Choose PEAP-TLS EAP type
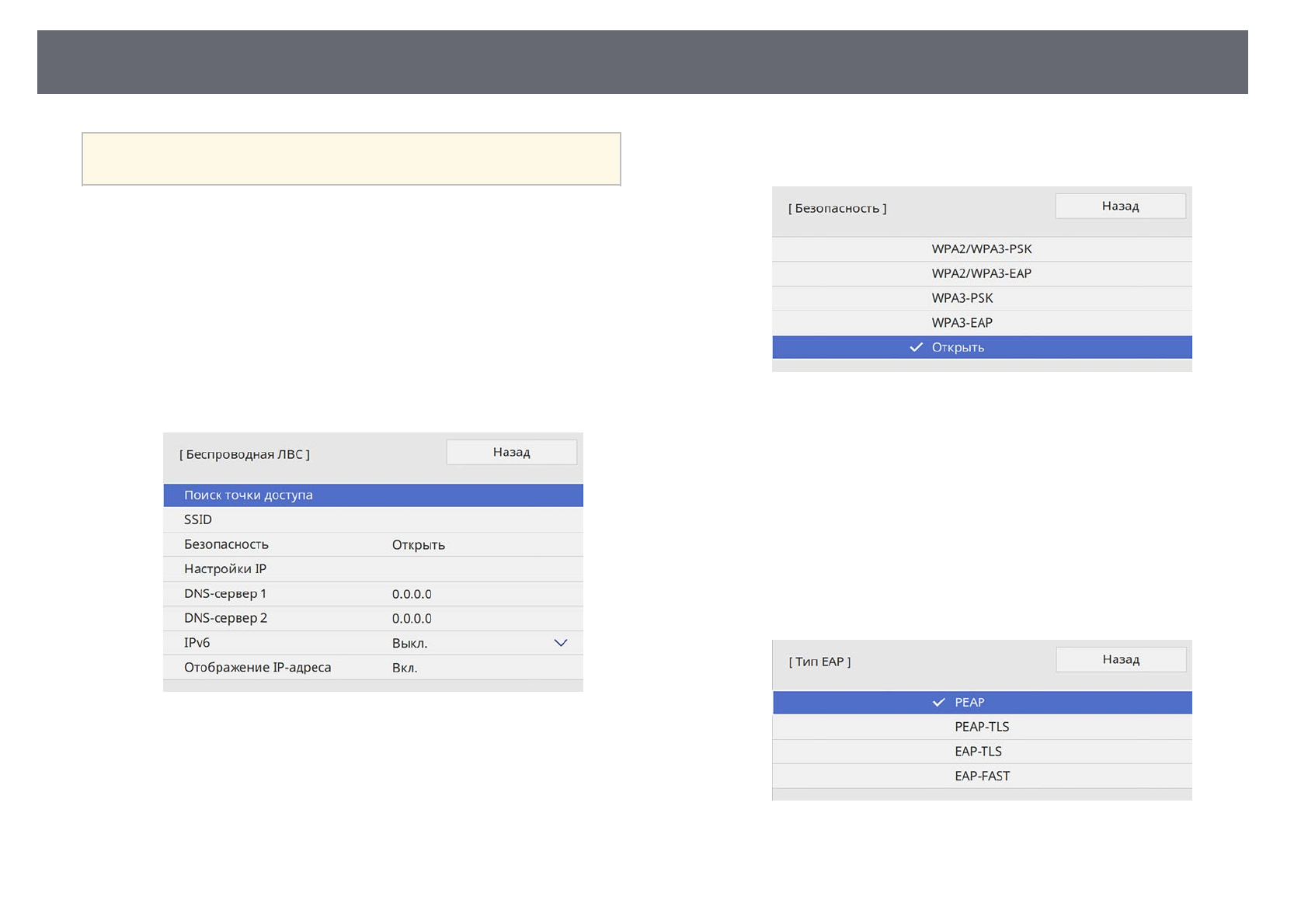 point(982,728)
